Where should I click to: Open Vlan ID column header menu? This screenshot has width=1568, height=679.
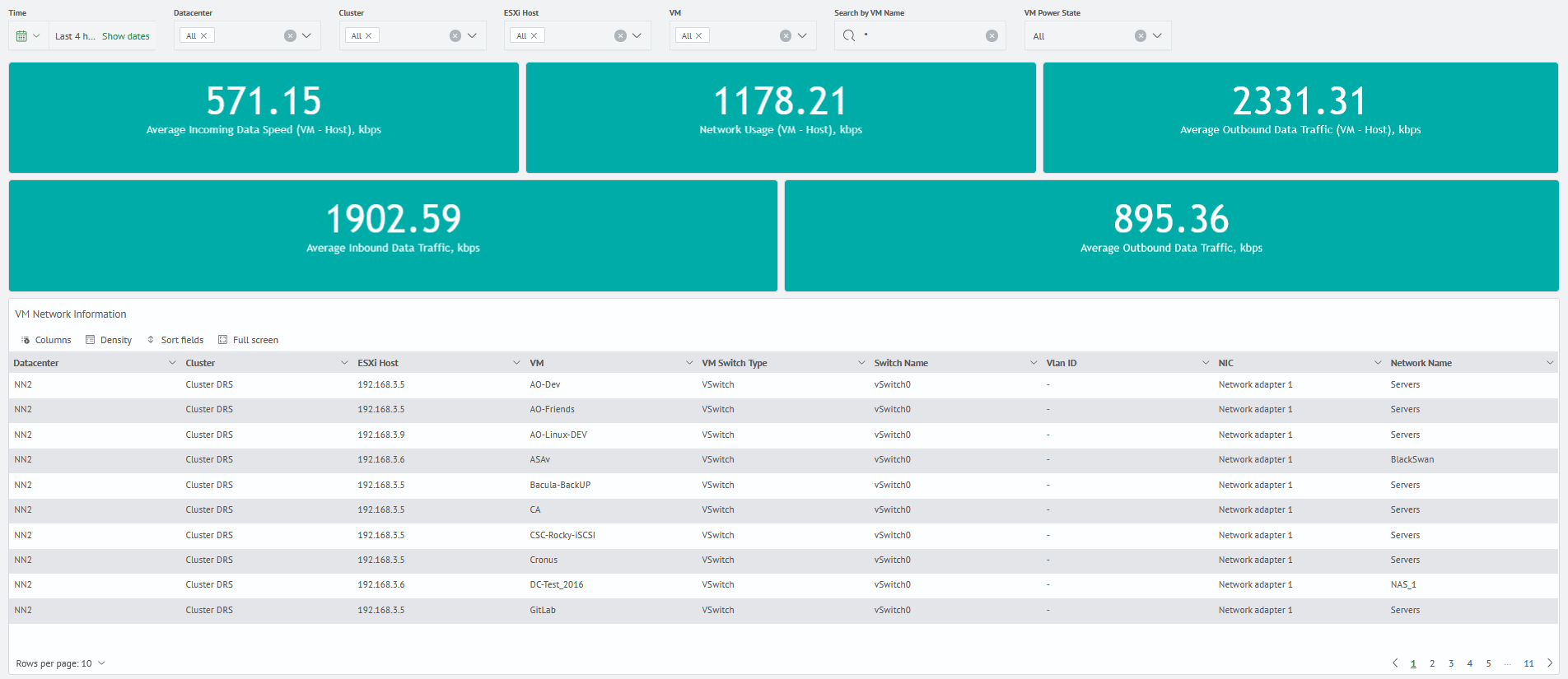pyautogui.click(x=1206, y=363)
